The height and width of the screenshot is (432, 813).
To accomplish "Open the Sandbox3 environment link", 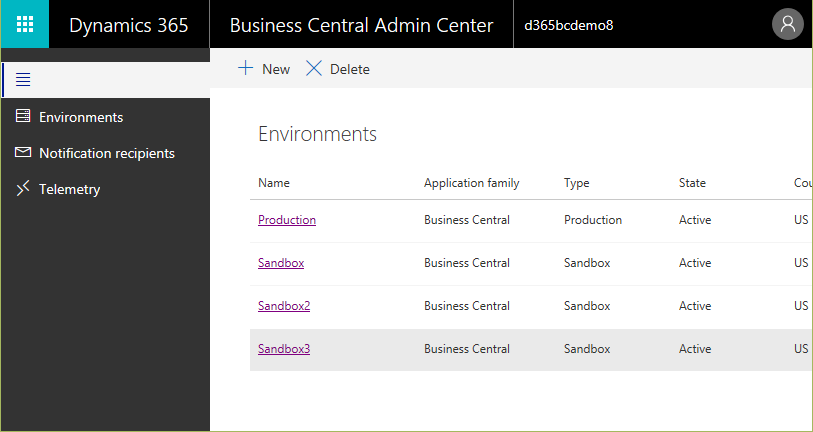I will tap(284, 349).
